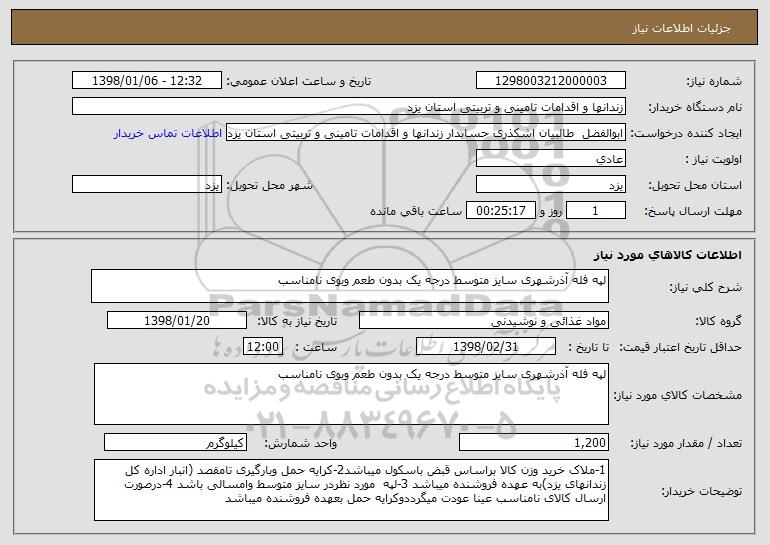
Task: Select the شرح کلی نیاز text box
Action: 350,286
